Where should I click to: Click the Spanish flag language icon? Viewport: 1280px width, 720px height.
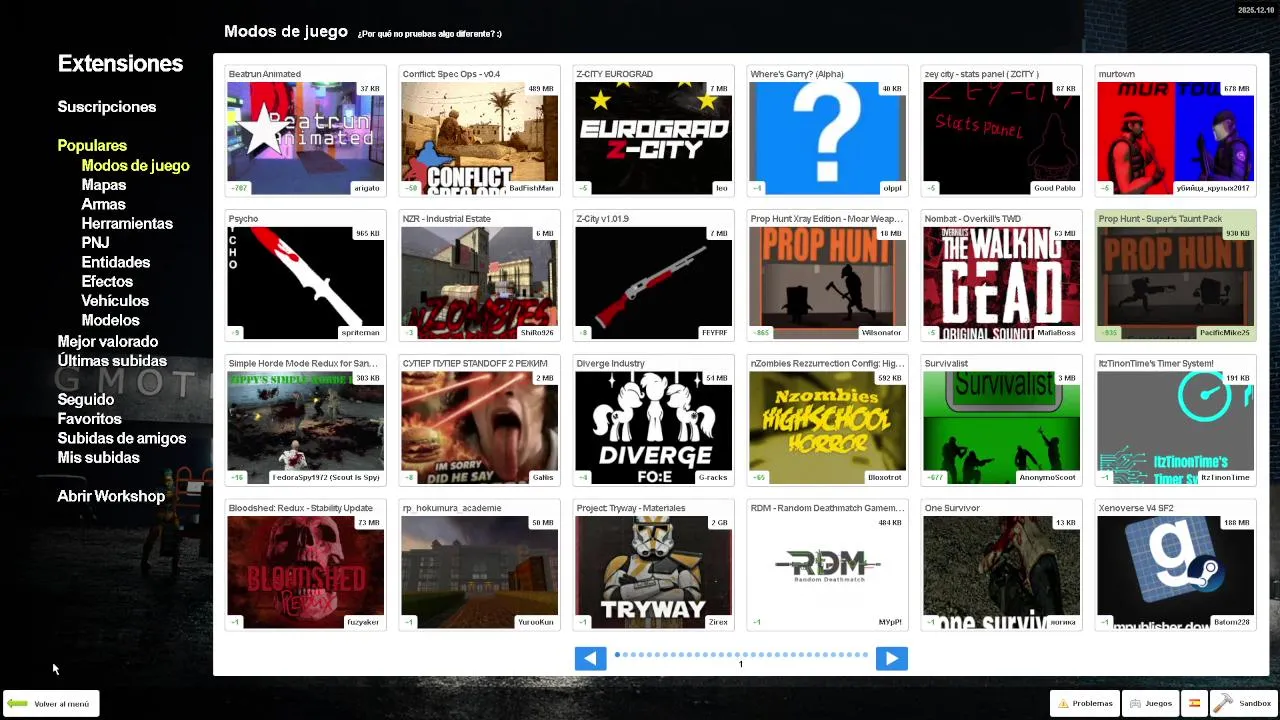(x=1193, y=703)
